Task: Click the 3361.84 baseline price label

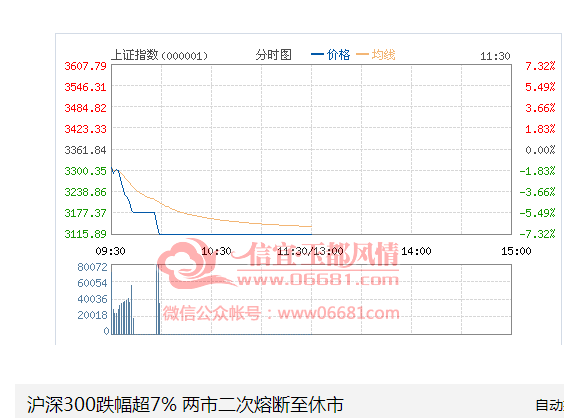Action: [x=85, y=150]
